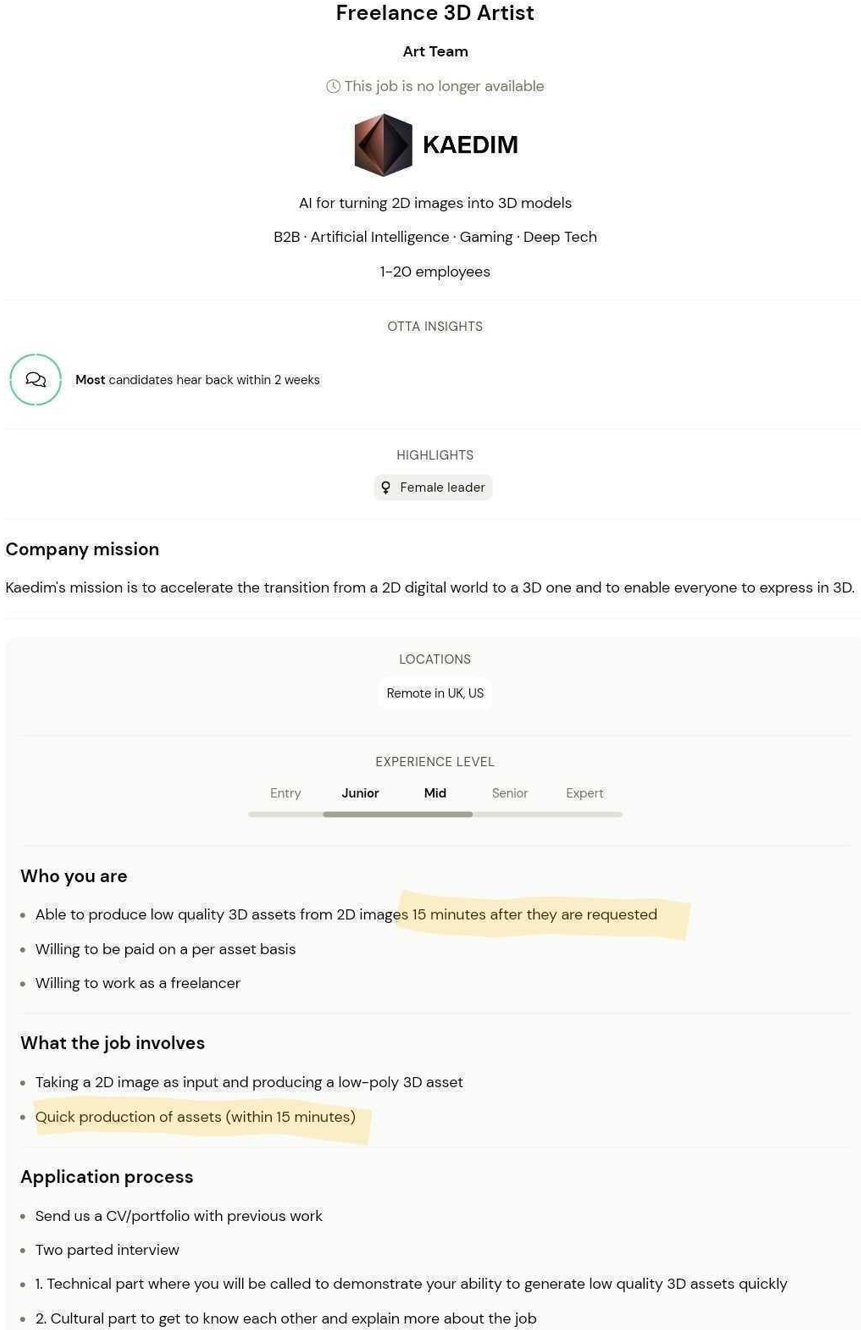Click the Kaedim hexagon logo icon
861x1330 pixels.
383,144
